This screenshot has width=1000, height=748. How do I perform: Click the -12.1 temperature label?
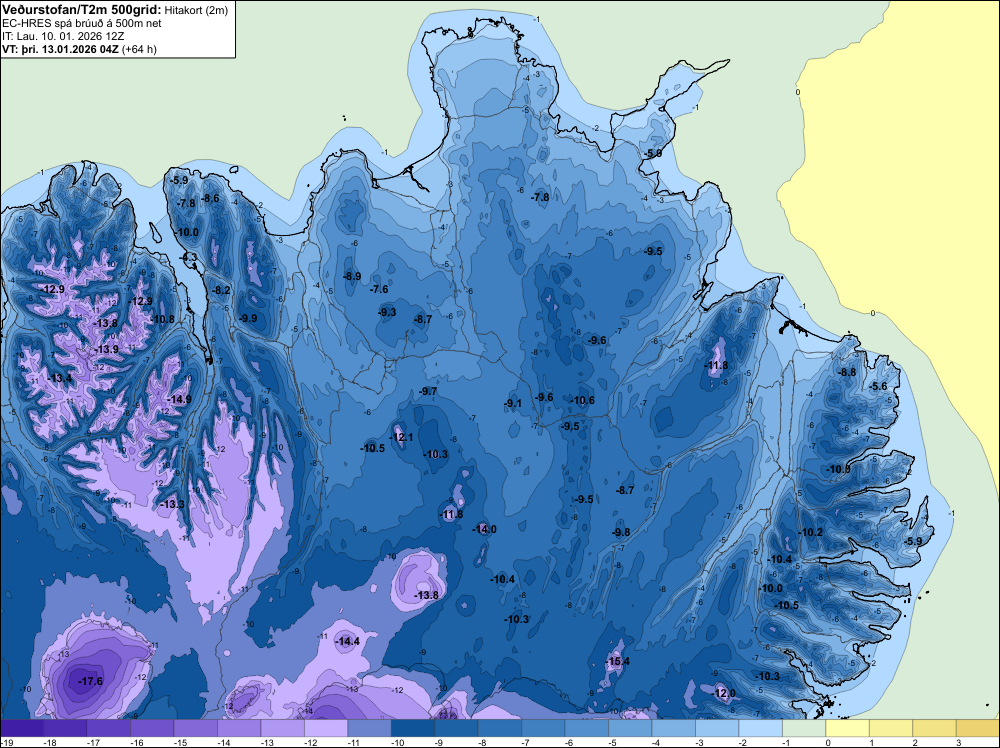coord(401,437)
